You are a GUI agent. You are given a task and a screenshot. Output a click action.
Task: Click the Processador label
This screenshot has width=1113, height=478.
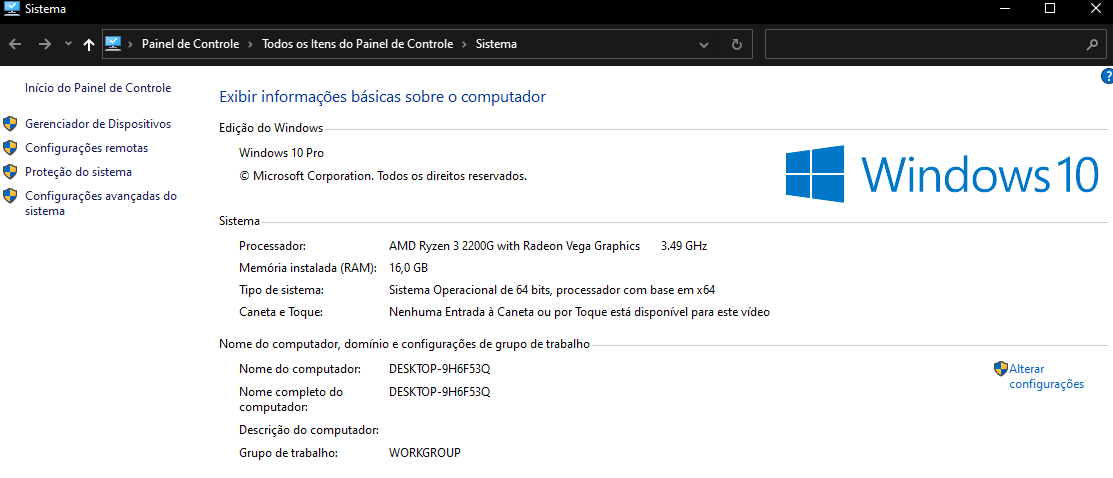point(273,246)
